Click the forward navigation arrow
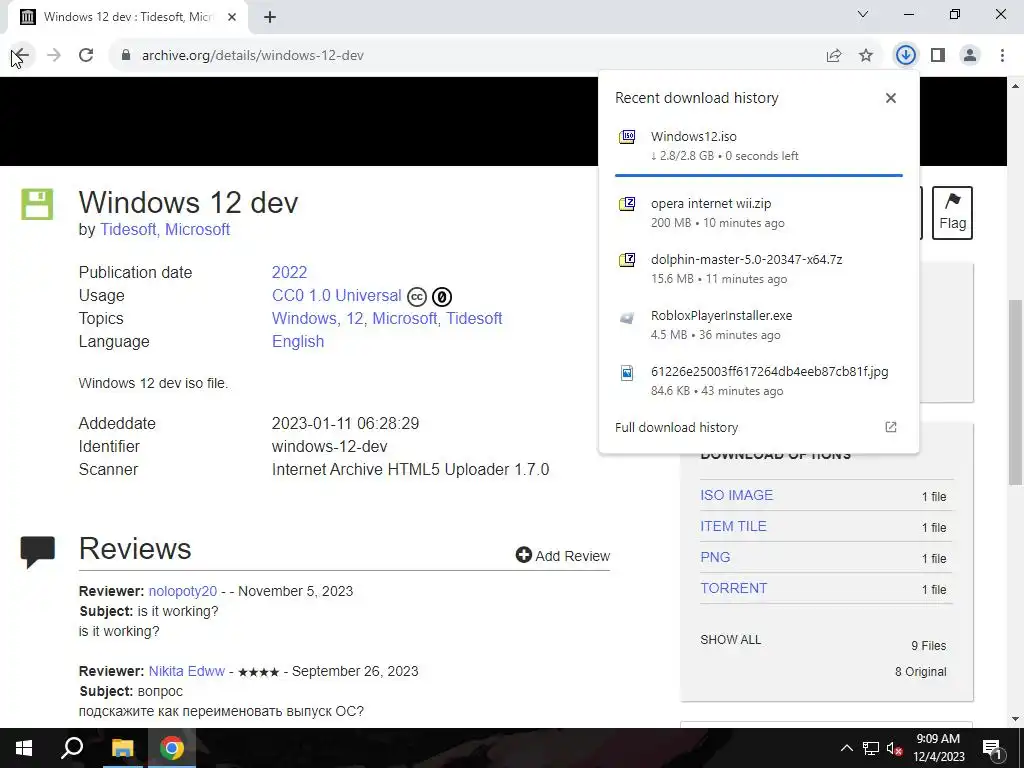This screenshot has height=768, width=1024. click(54, 56)
